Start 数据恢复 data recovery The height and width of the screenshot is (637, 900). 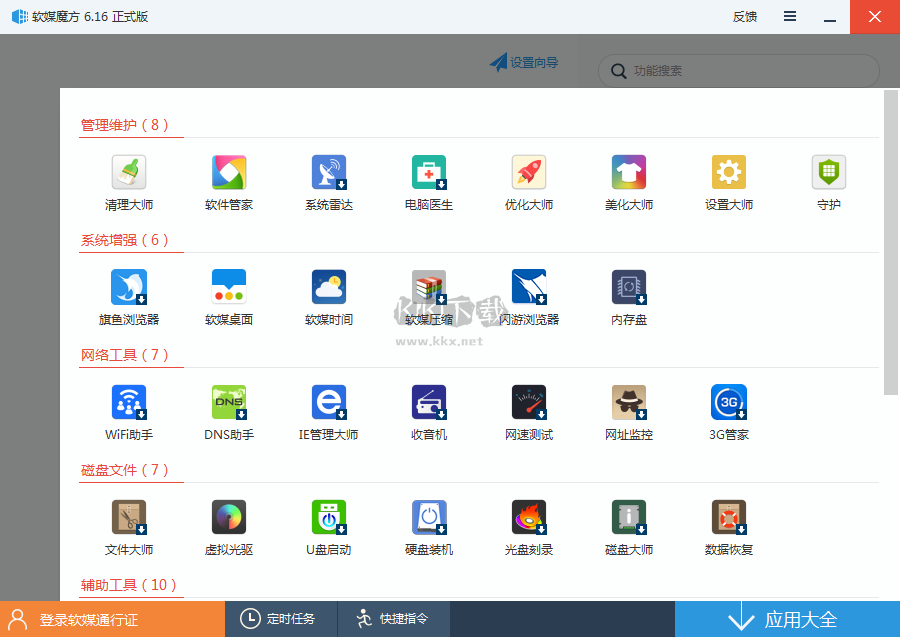[728, 526]
